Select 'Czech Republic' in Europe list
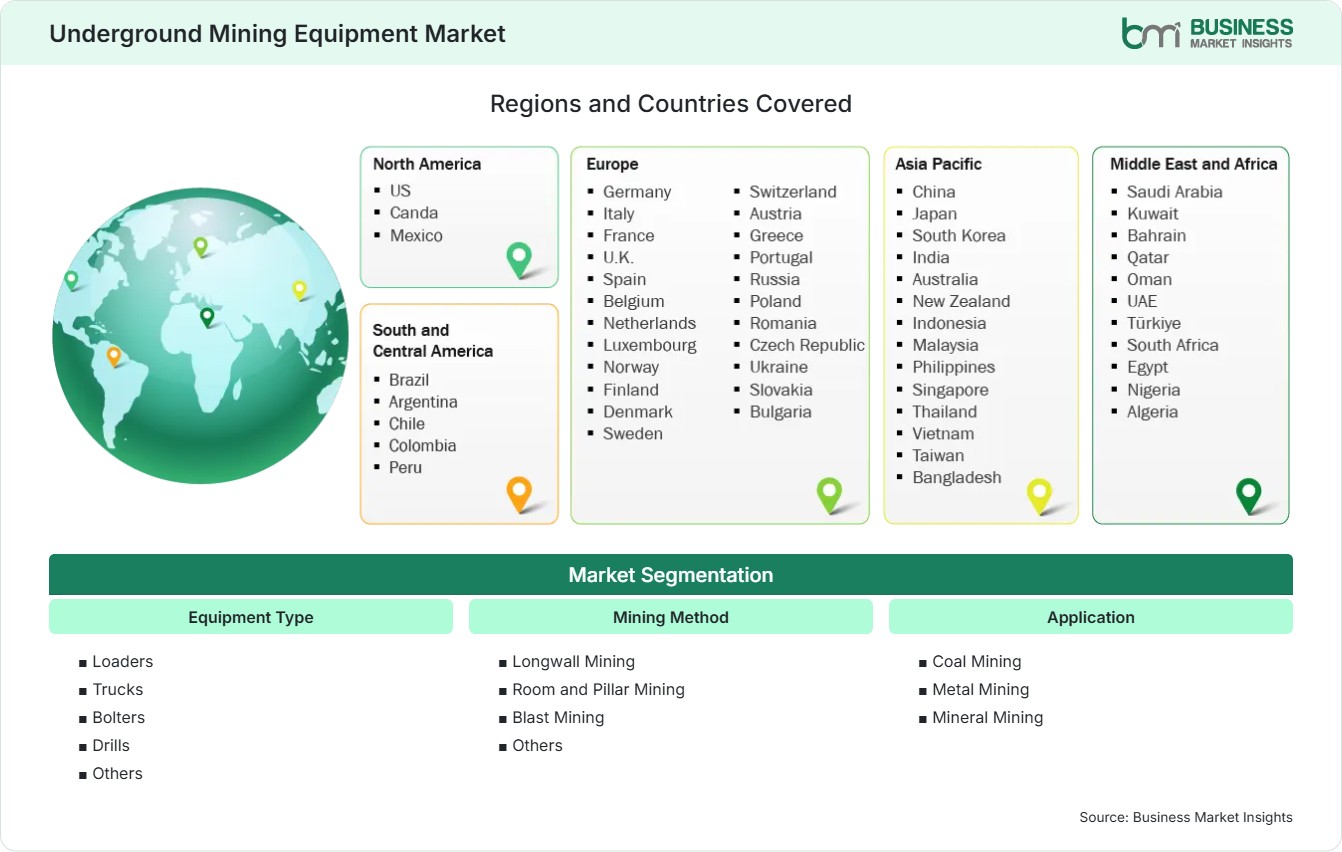Viewport: 1342px width, 852px height. (807, 345)
